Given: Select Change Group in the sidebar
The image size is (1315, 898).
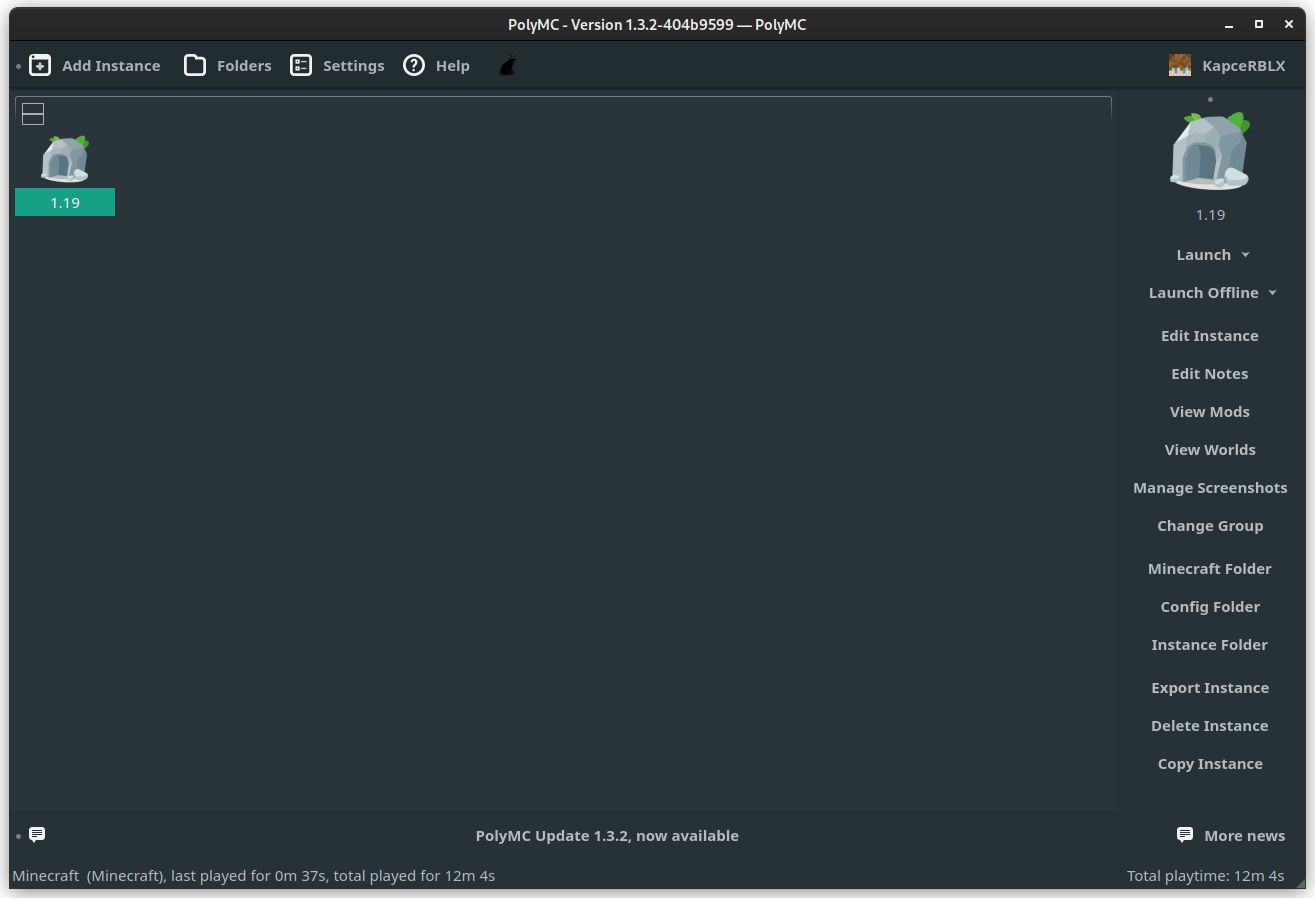Looking at the screenshot, I should [1209, 525].
